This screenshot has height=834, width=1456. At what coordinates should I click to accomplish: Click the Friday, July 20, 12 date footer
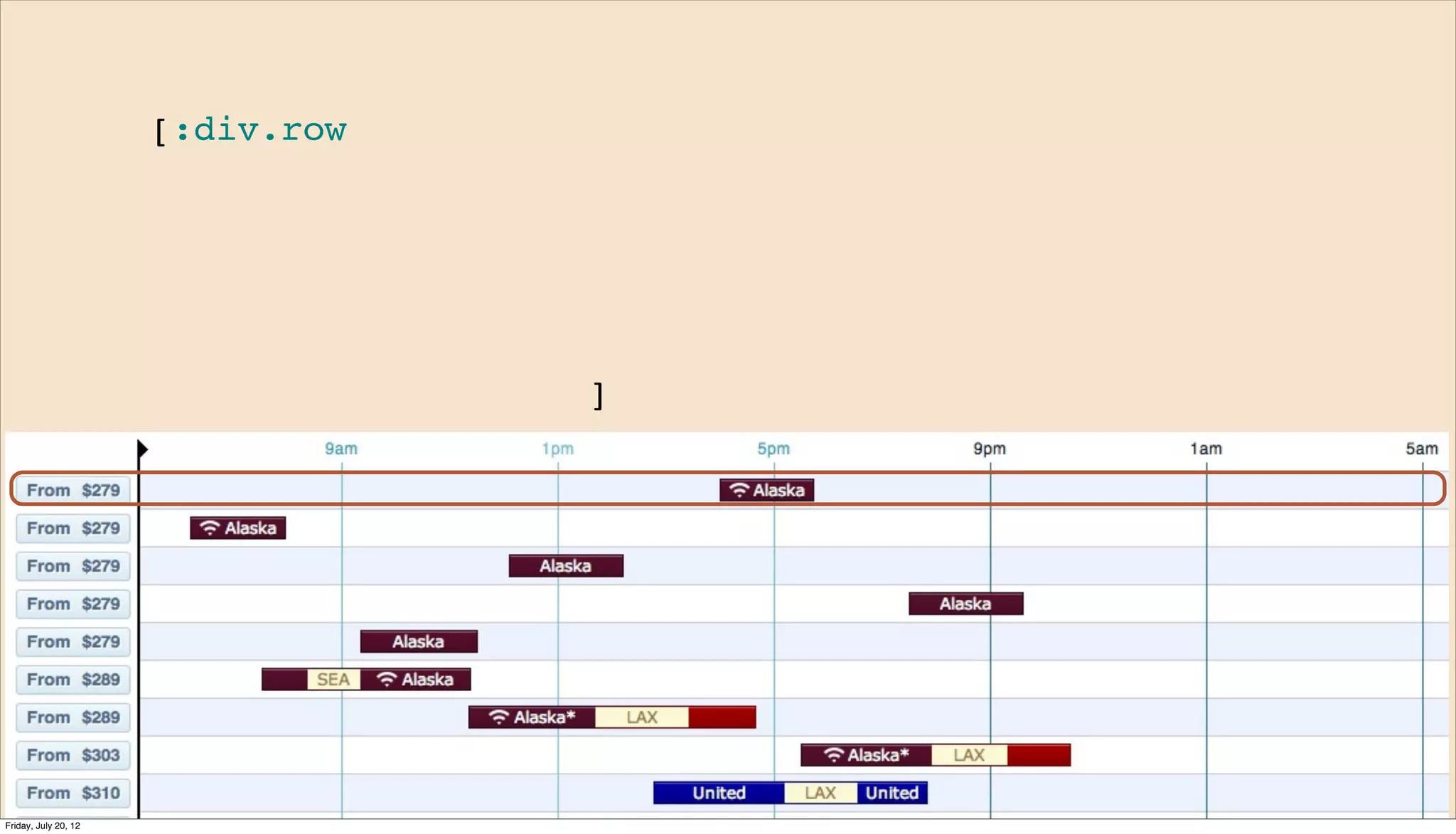(43, 825)
